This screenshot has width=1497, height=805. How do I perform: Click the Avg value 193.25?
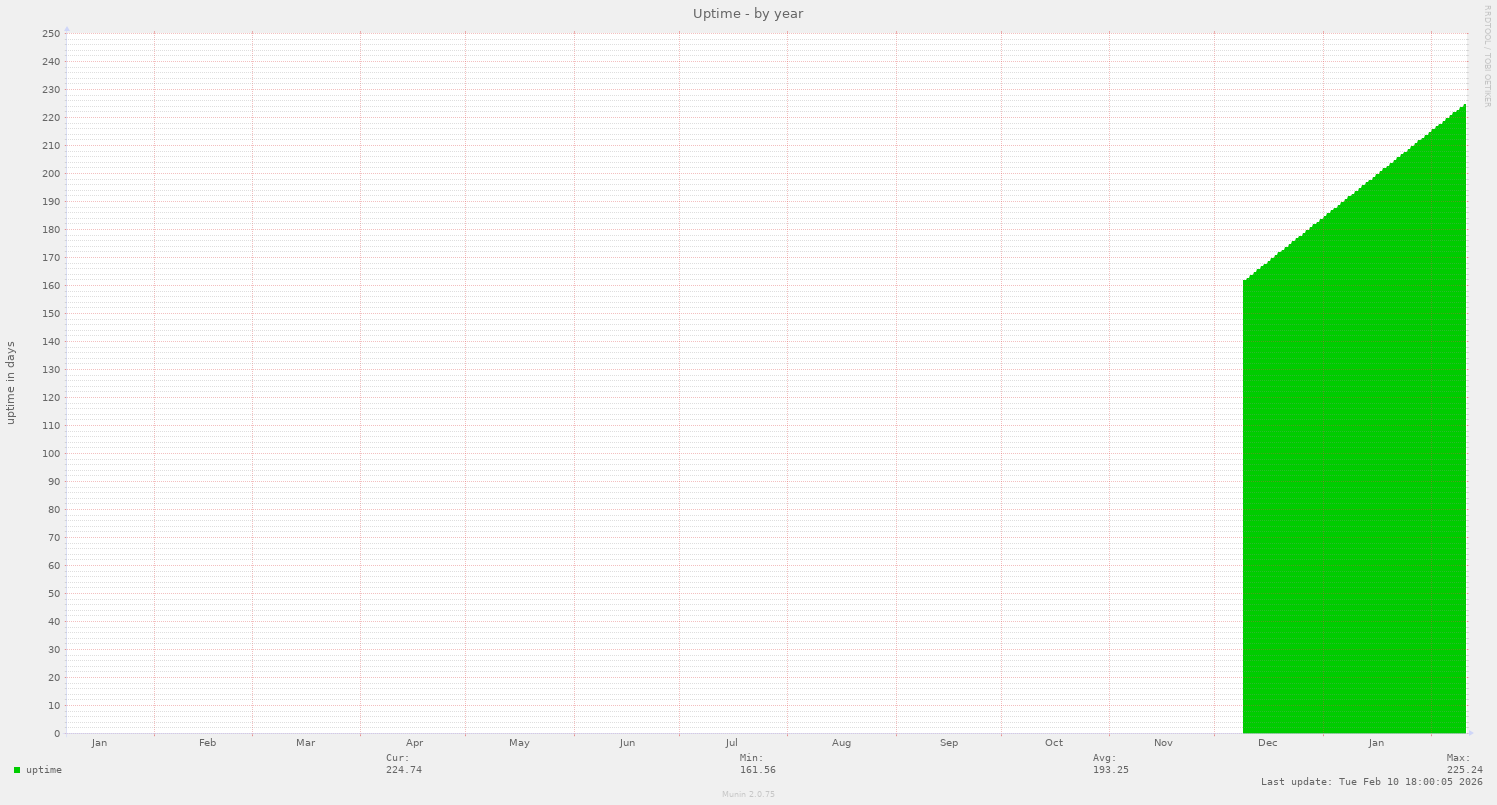tap(1112, 770)
